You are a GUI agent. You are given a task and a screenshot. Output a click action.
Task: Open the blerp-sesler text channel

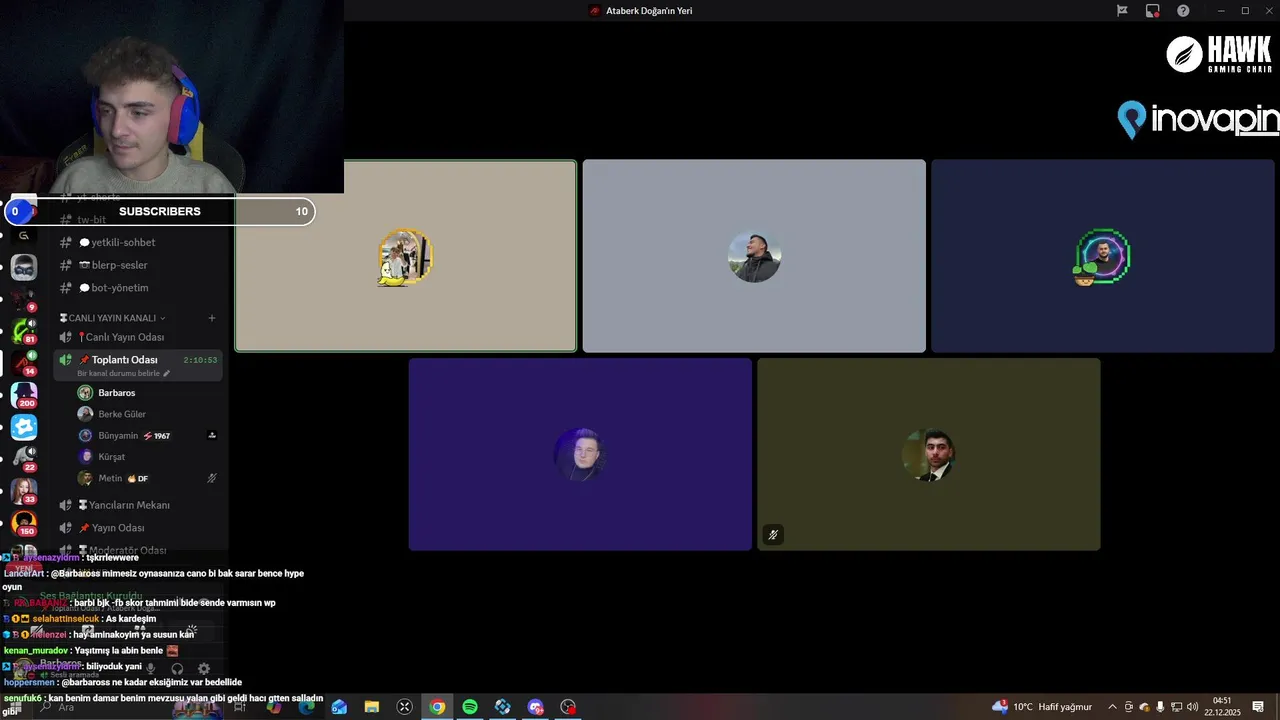pyautogui.click(x=139, y=265)
